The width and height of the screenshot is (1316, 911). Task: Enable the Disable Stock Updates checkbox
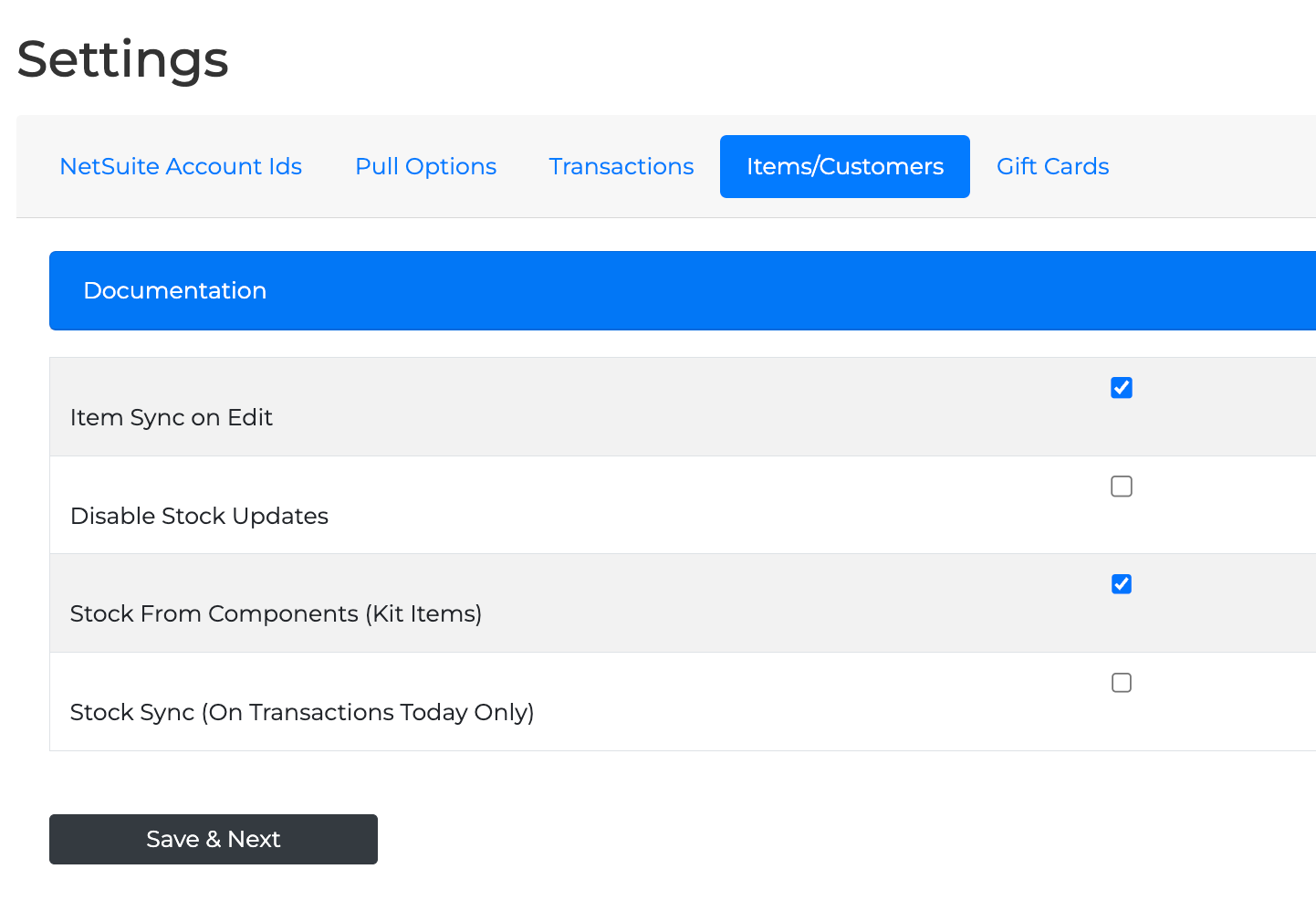[x=1122, y=487]
